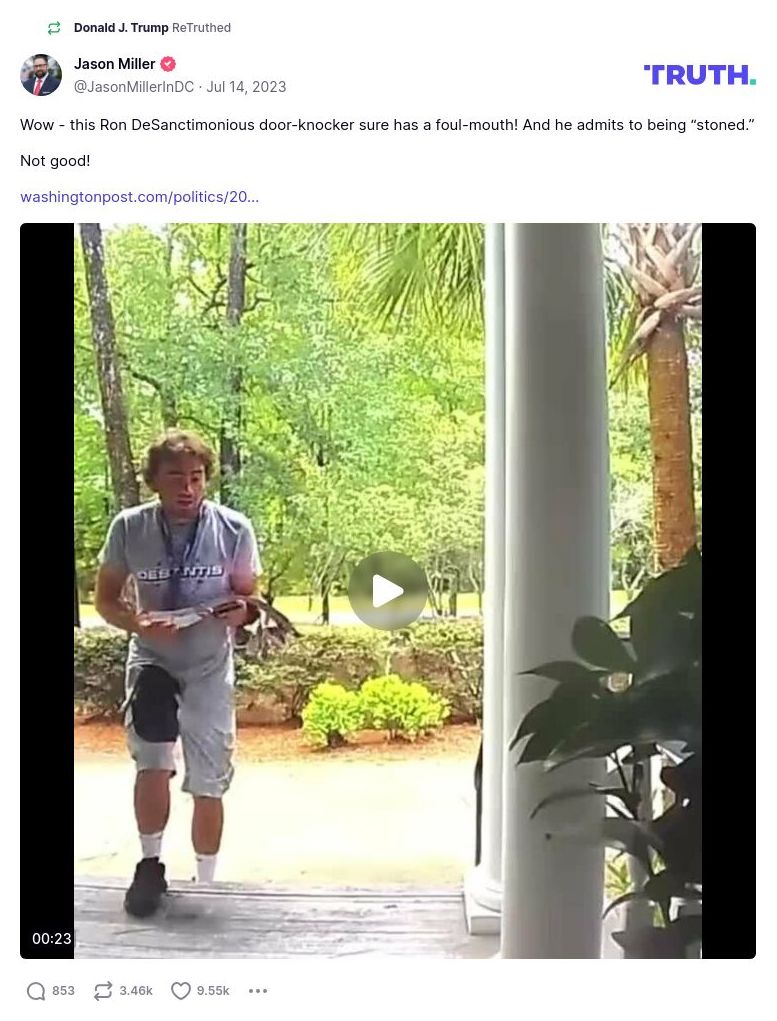Play the embedded video
This screenshot has width=777, height=1021.
click(x=388, y=591)
